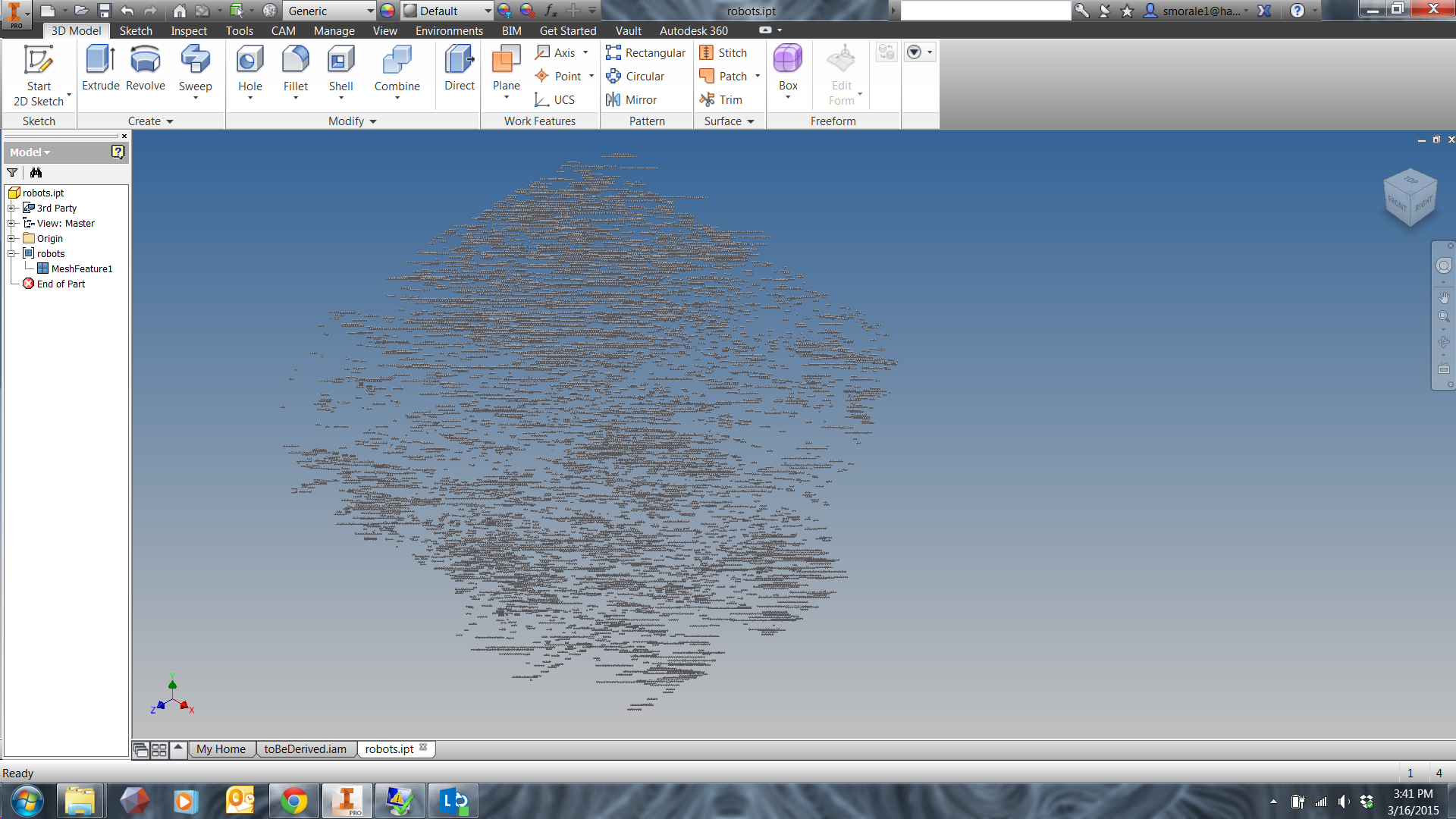Open the Model browser help icon
Viewport: 1456px width, 819px height.
(x=118, y=152)
